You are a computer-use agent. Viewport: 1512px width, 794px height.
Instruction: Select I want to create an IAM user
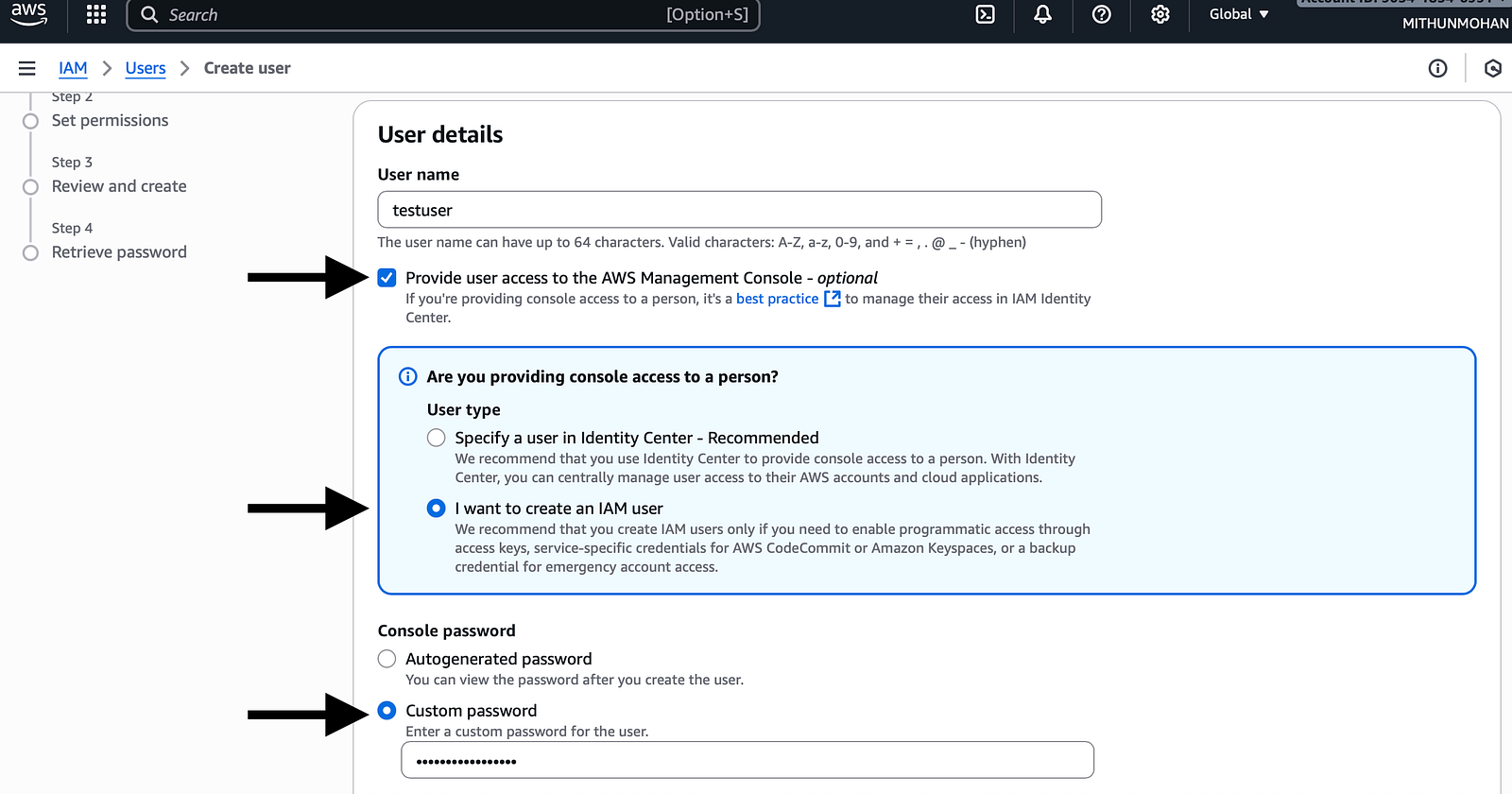[436, 509]
